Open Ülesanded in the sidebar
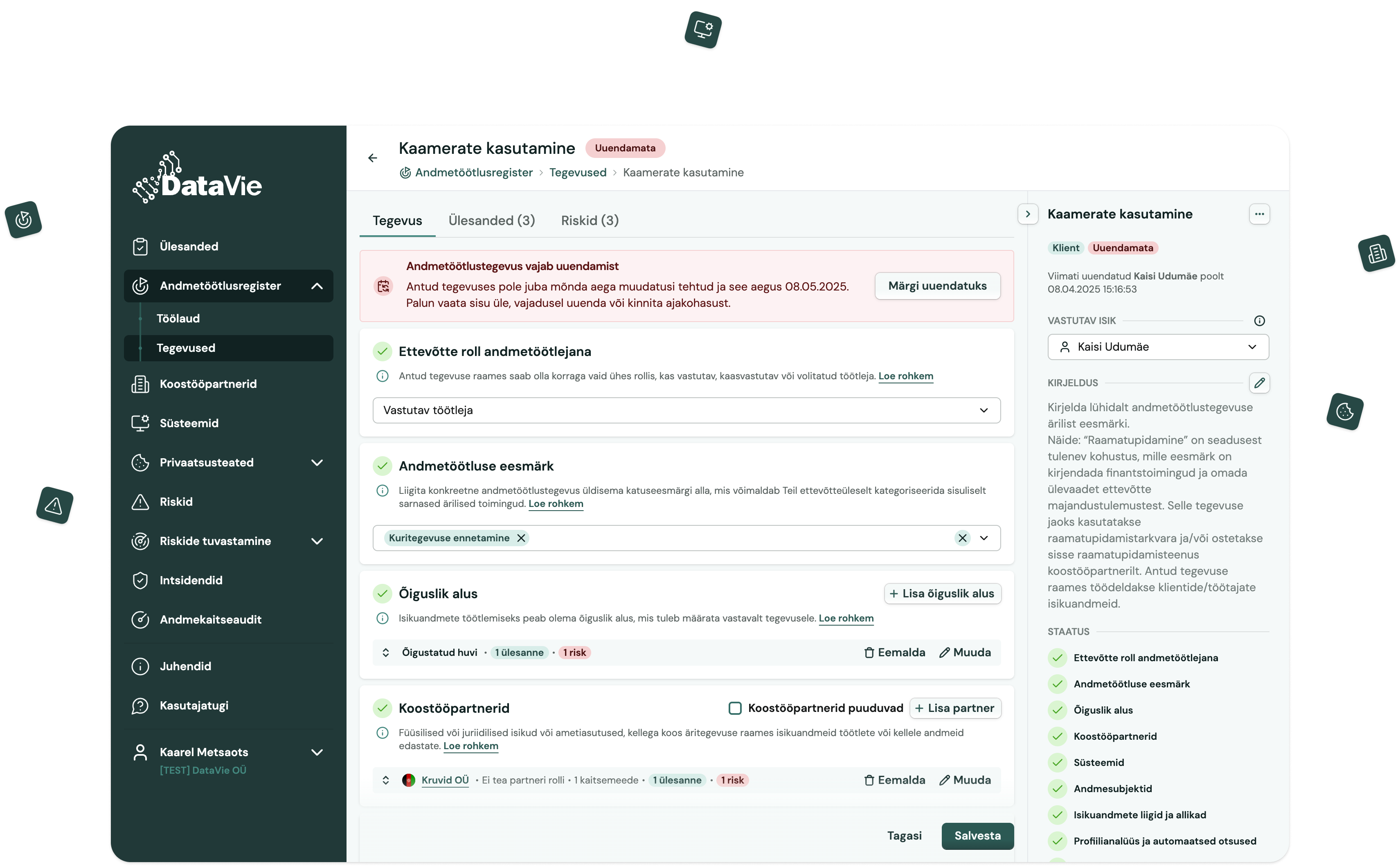The width and height of the screenshot is (1400, 867). 228,247
